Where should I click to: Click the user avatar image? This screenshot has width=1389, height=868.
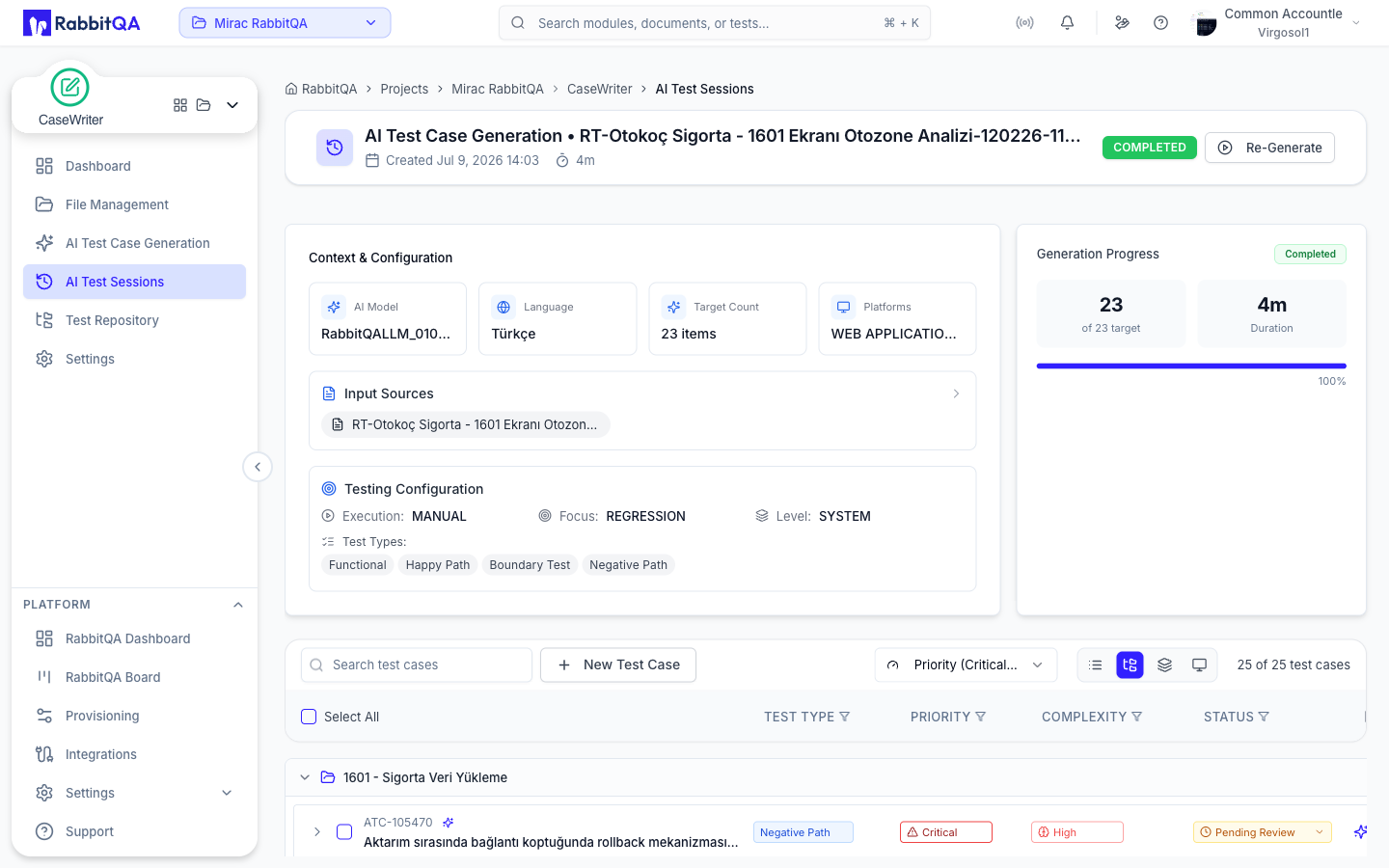(x=1205, y=23)
